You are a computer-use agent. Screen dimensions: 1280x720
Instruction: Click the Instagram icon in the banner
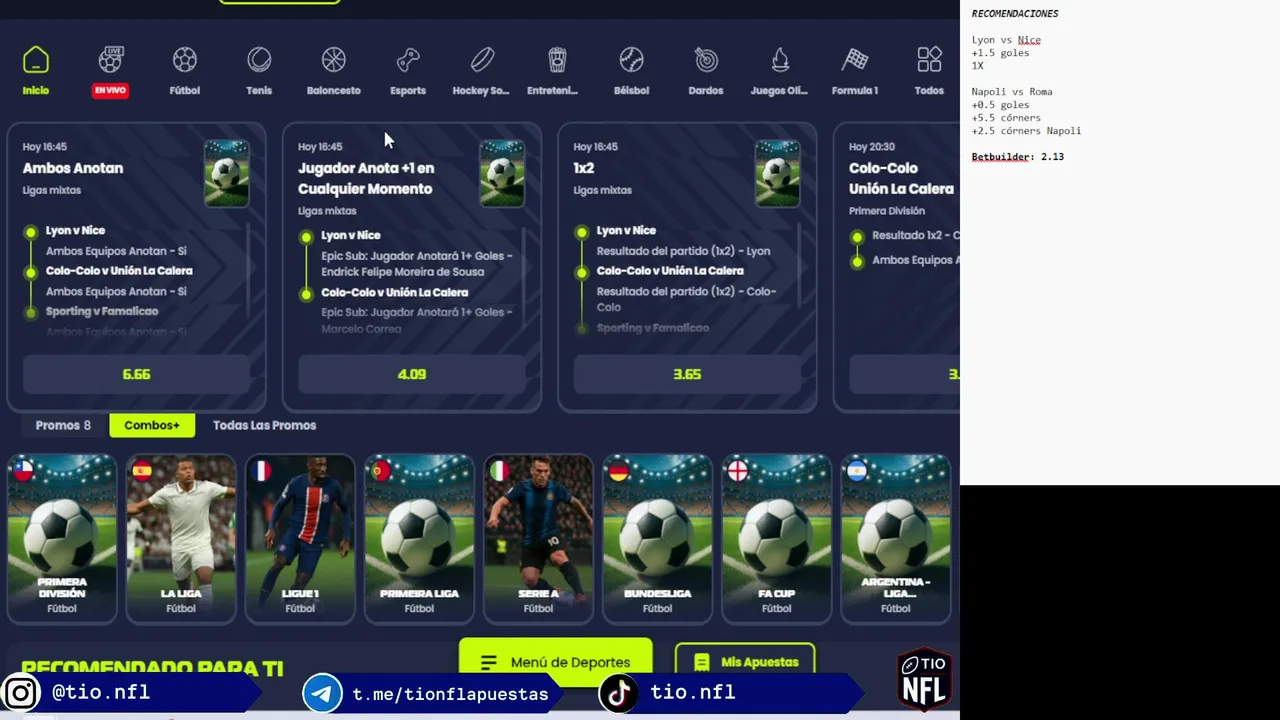tap(20, 693)
